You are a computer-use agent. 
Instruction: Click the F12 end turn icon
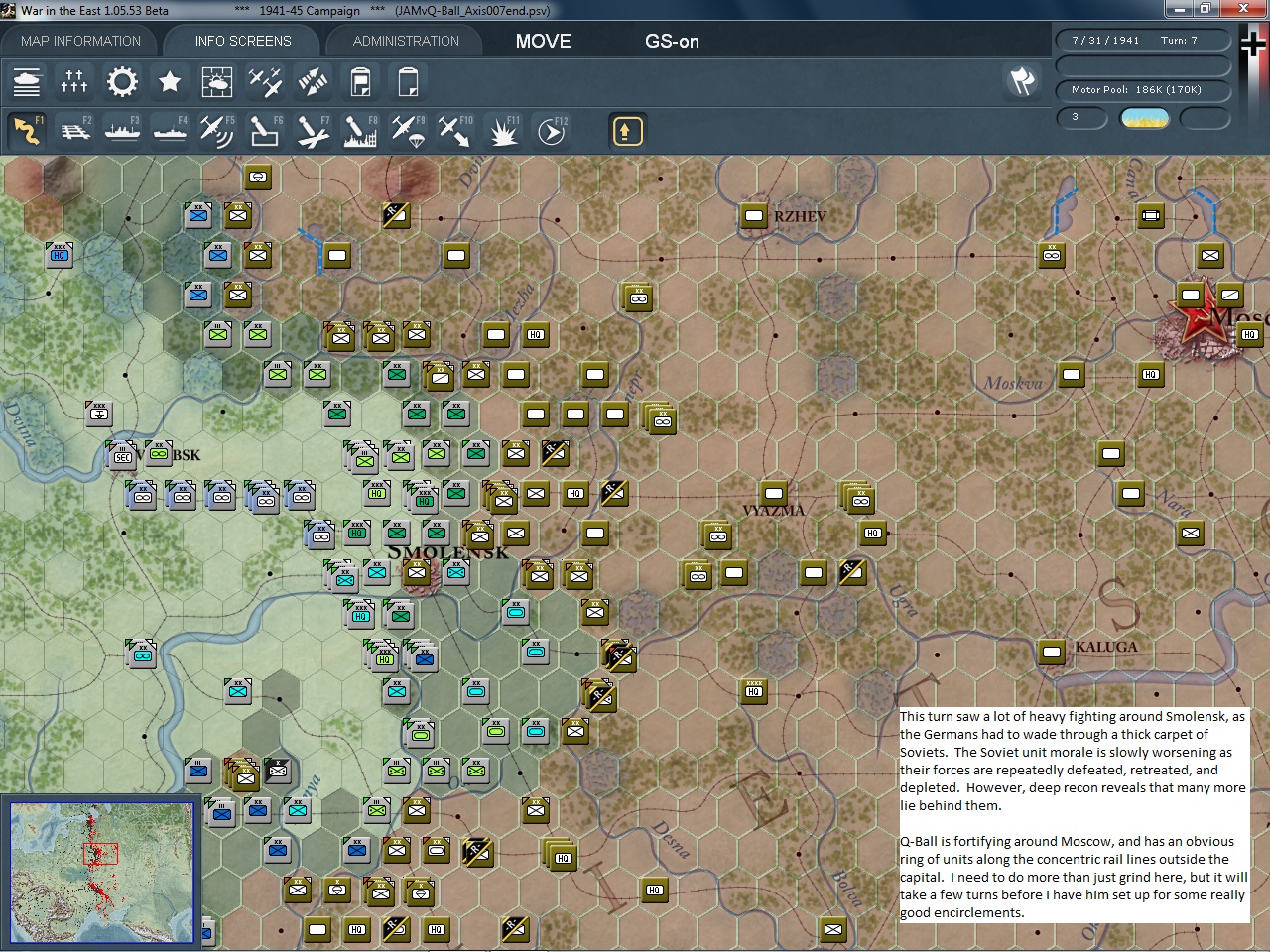pyautogui.click(x=551, y=131)
